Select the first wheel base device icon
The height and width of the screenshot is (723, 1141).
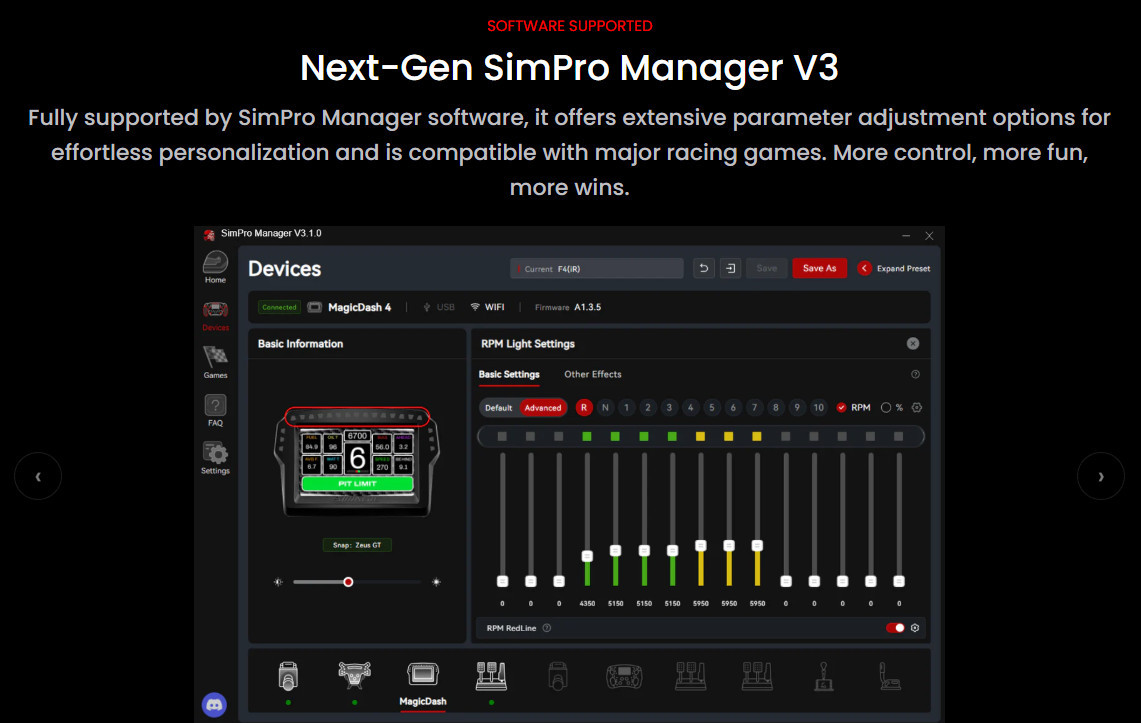click(x=288, y=676)
